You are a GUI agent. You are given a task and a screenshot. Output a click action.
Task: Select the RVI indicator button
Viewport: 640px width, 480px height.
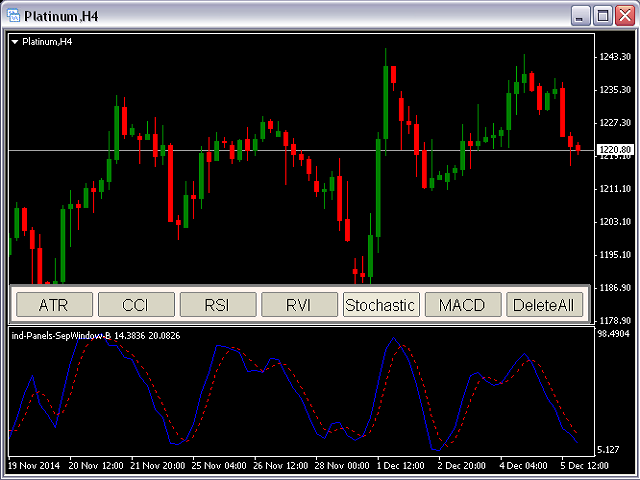coord(298,305)
